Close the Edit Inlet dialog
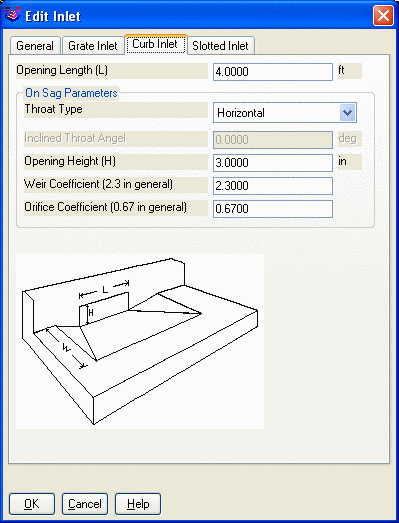 [x=383, y=15]
